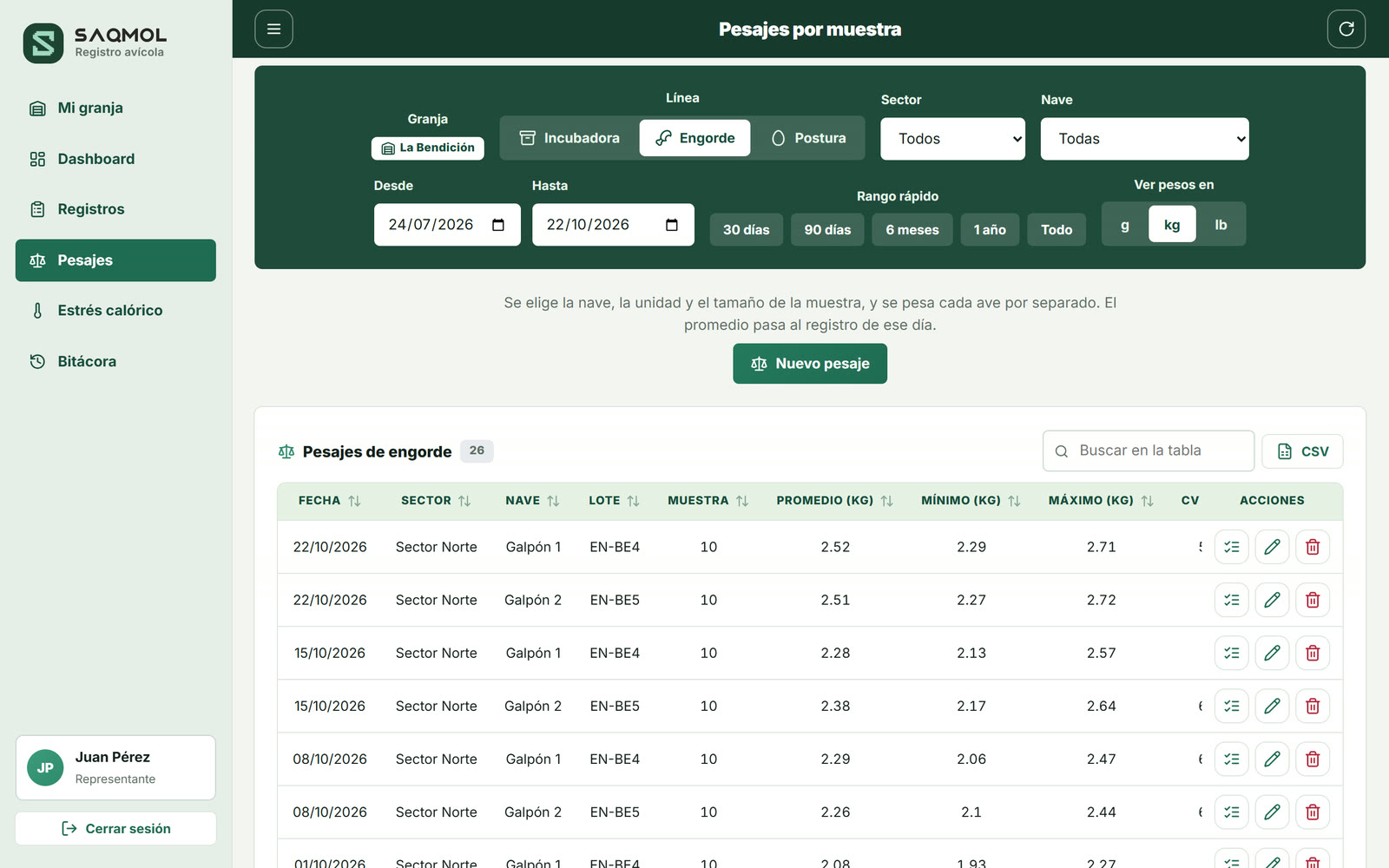Go to Dashboard page

click(x=115, y=159)
